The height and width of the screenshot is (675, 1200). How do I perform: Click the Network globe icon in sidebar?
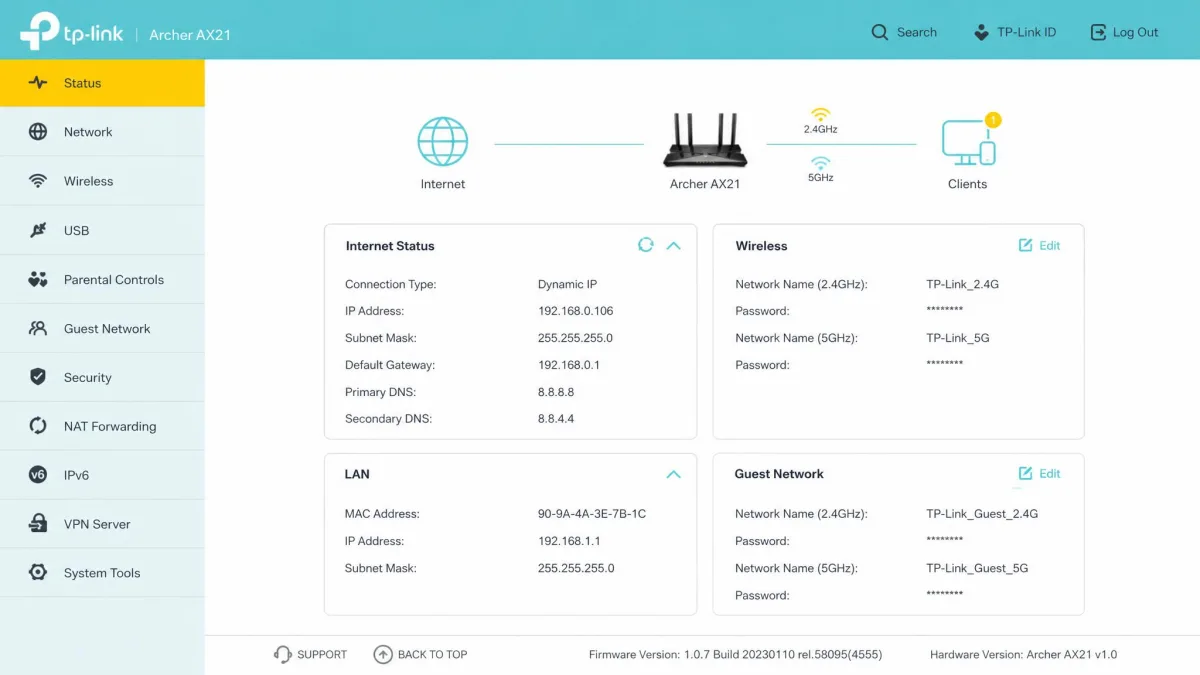38,132
